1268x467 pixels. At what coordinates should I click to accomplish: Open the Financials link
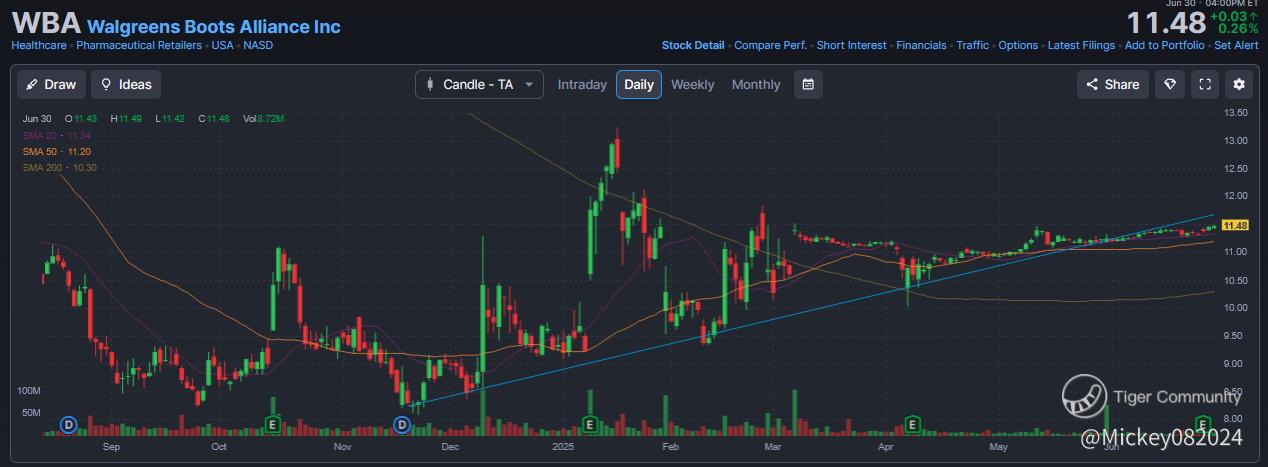(921, 45)
